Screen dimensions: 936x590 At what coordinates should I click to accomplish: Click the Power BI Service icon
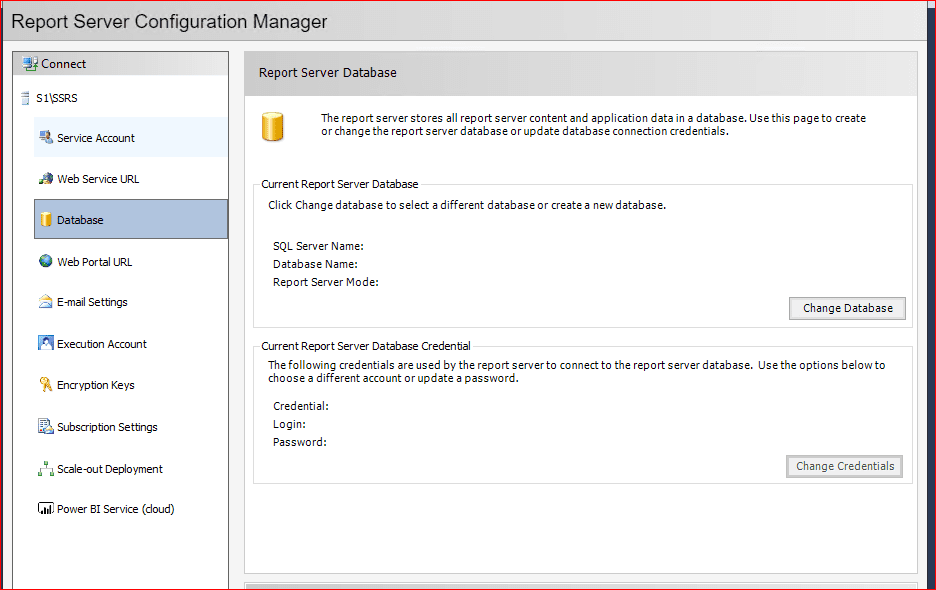(45, 509)
